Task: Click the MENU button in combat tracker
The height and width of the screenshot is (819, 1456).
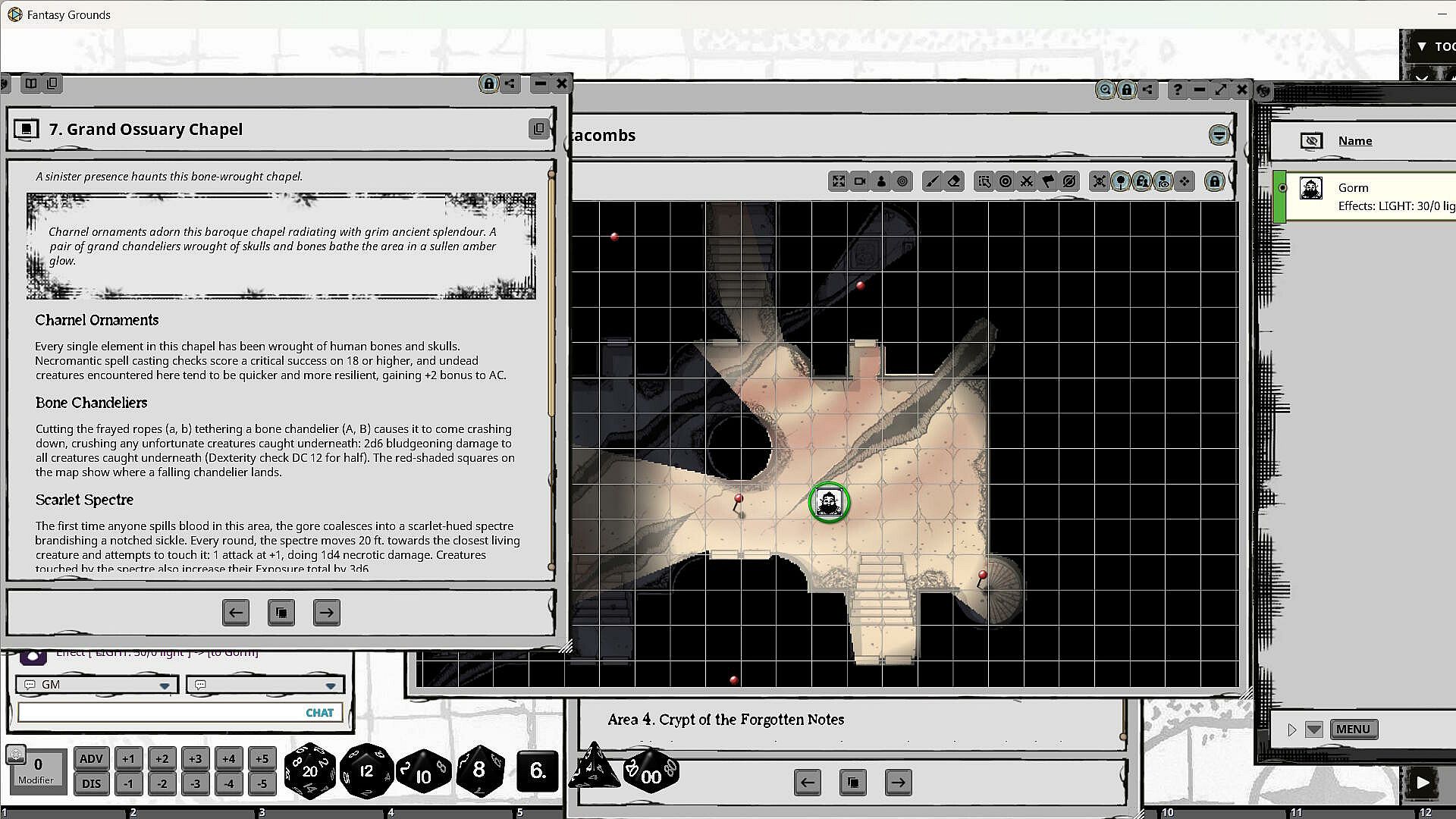Action: click(1353, 729)
